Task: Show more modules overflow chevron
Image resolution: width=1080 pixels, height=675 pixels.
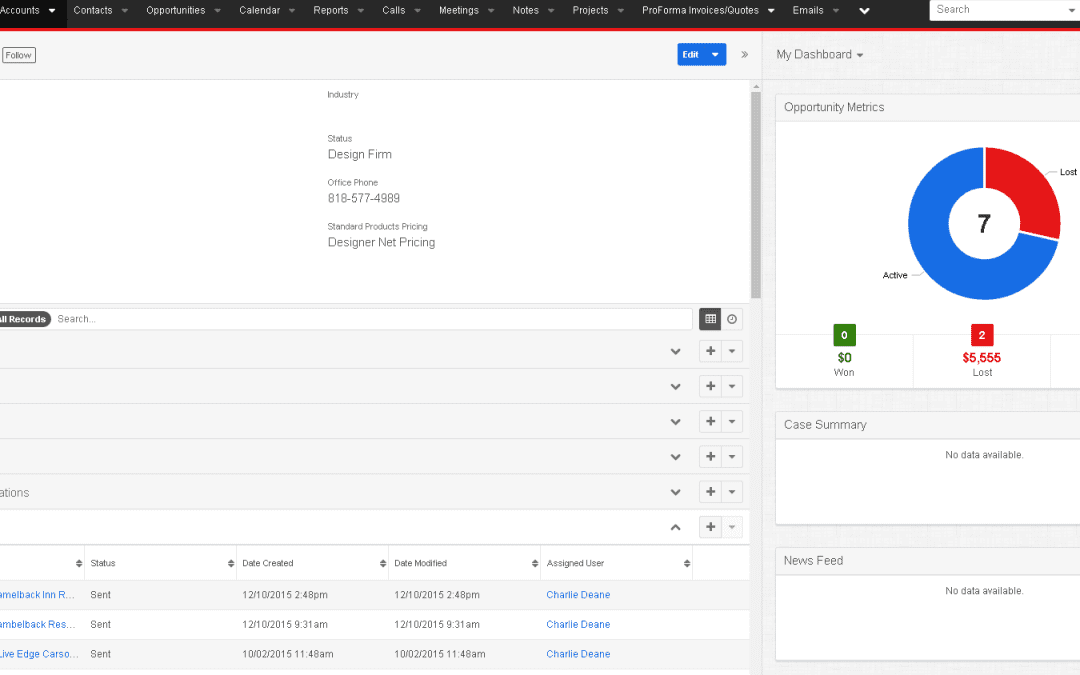Action: 864,11
